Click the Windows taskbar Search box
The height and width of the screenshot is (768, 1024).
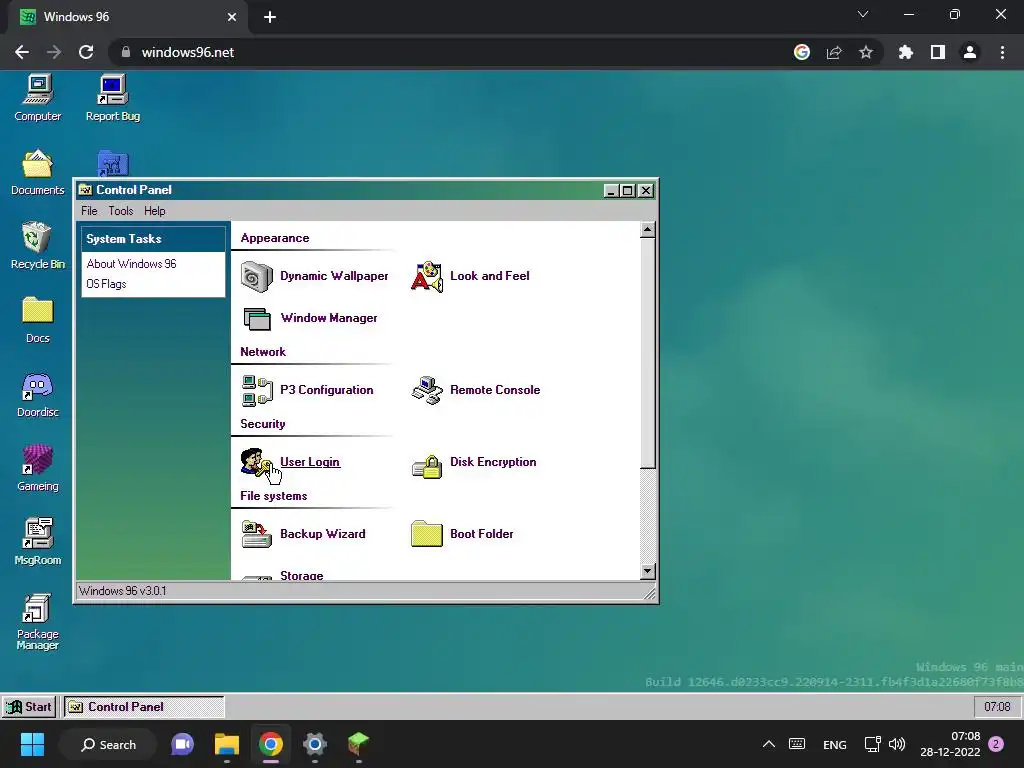(x=108, y=744)
